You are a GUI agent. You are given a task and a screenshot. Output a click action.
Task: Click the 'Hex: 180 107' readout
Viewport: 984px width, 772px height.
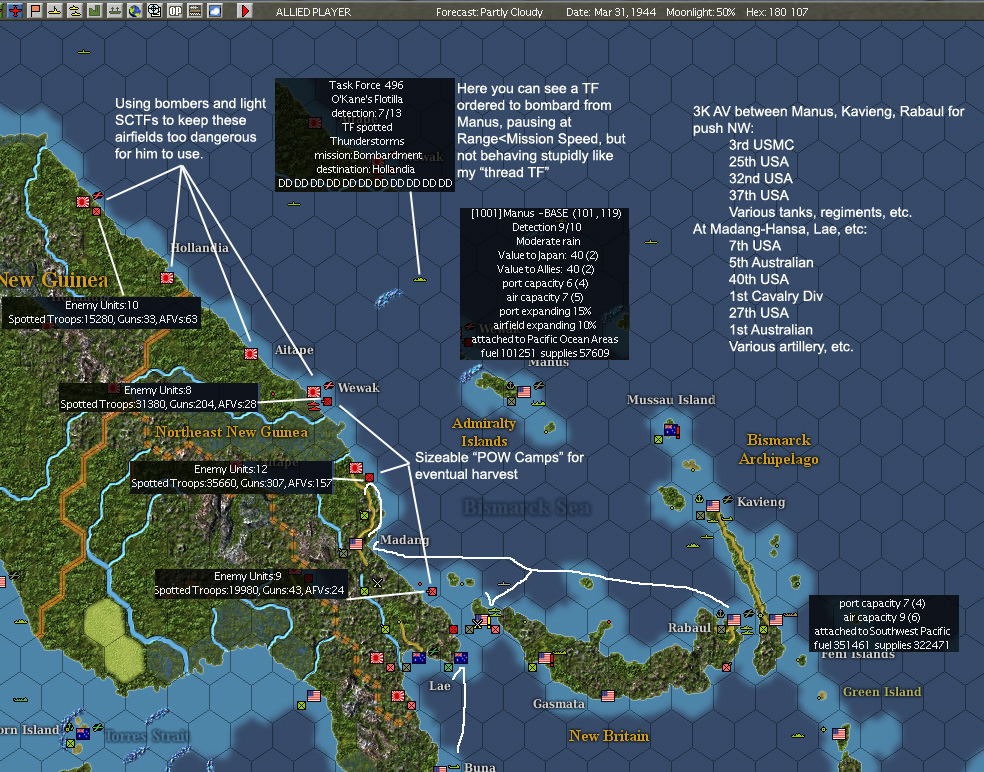pos(777,12)
